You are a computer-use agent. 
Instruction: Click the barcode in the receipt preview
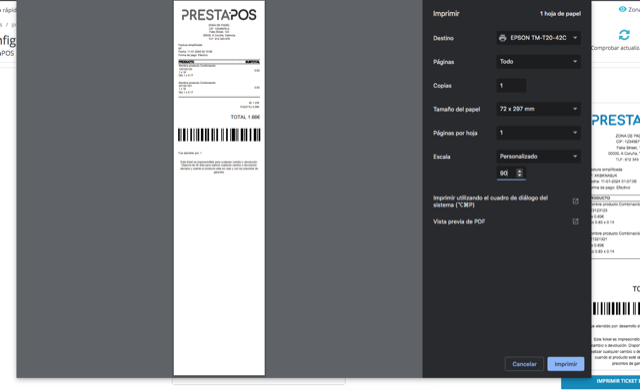point(219,135)
